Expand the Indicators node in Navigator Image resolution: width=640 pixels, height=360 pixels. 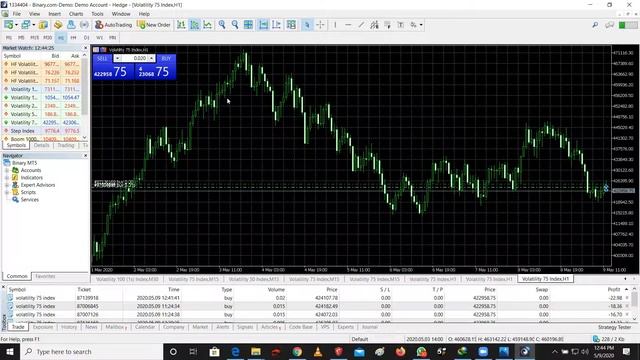[7, 178]
